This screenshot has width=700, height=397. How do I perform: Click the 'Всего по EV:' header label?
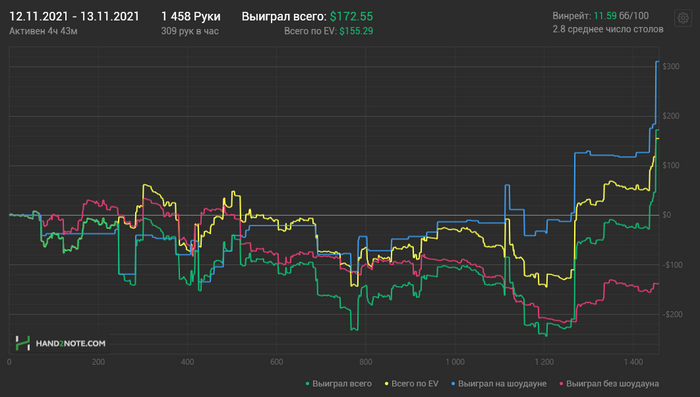point(310,31)
